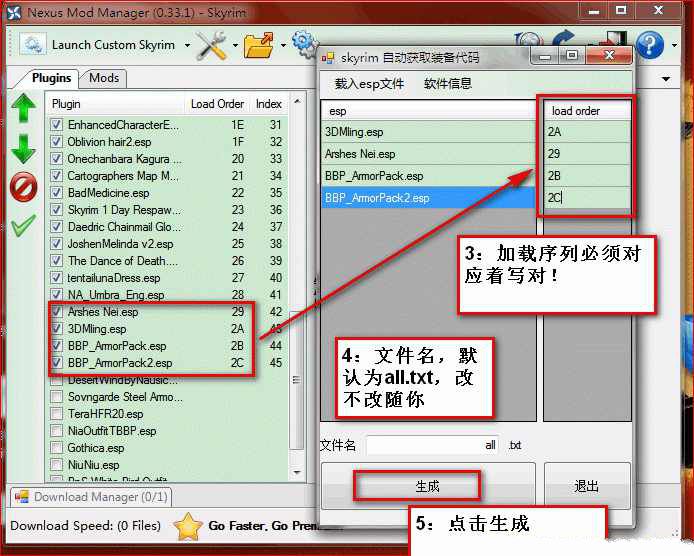Select Daedric Chainmail Glo... row
694x556 pixels.
pyautogui.click(x=167, y=227)
